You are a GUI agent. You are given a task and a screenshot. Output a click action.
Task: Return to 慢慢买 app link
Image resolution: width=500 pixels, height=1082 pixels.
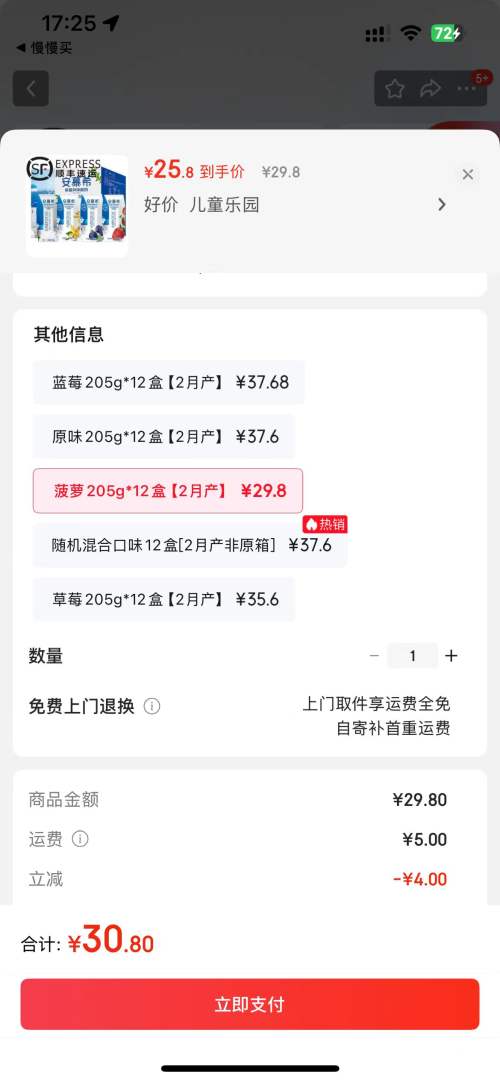(43, 48)
